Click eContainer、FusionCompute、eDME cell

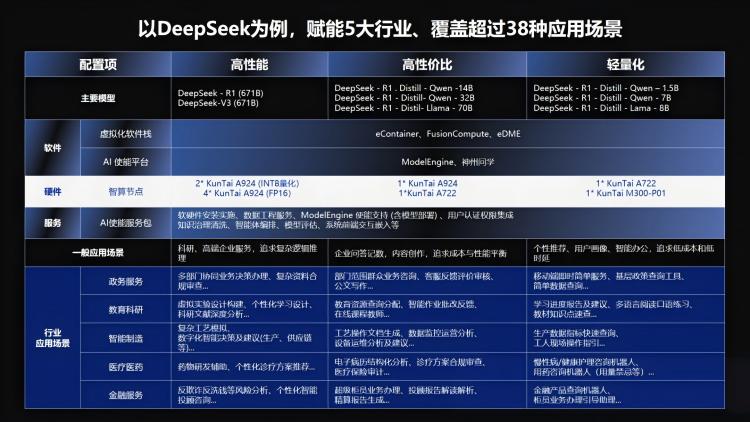pyautogui.click(x=448, y=134)
